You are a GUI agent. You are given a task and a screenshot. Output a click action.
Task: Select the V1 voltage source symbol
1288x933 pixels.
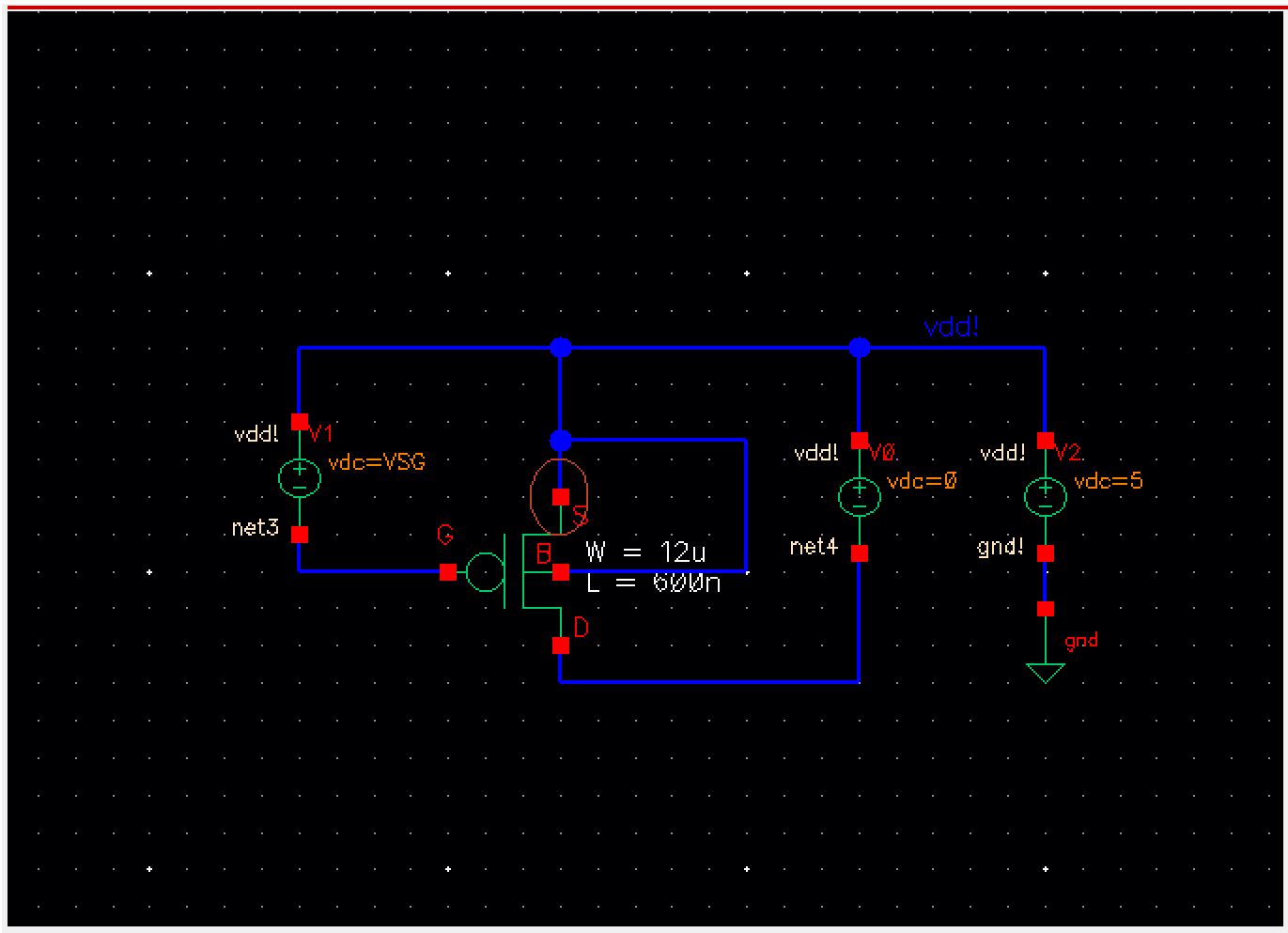[x=300, y=477]
